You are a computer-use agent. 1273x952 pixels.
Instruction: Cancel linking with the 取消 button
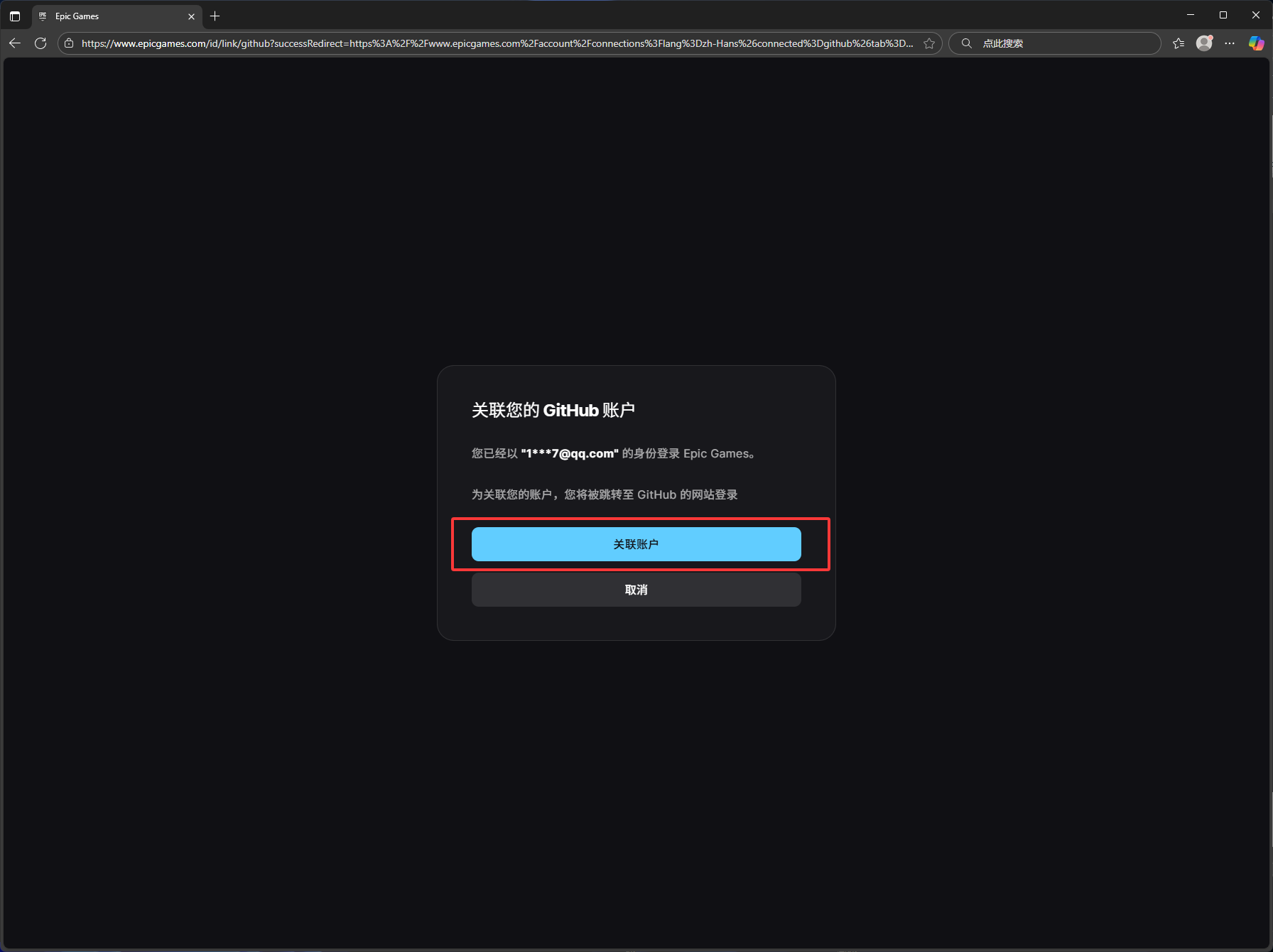tap(636, 590)
